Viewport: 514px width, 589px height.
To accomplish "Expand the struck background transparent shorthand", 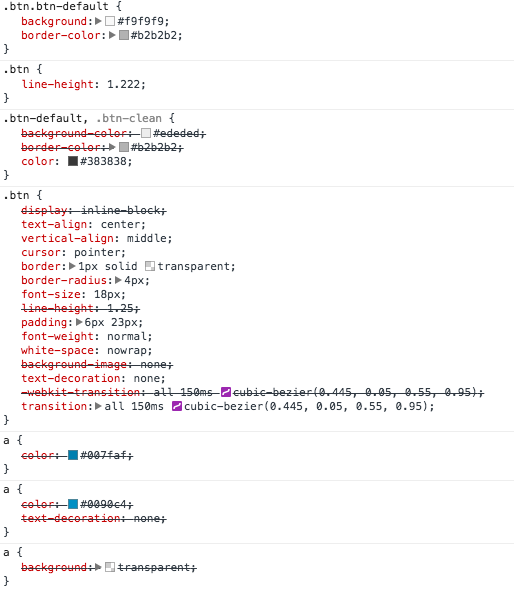I will tap(98, 567).
